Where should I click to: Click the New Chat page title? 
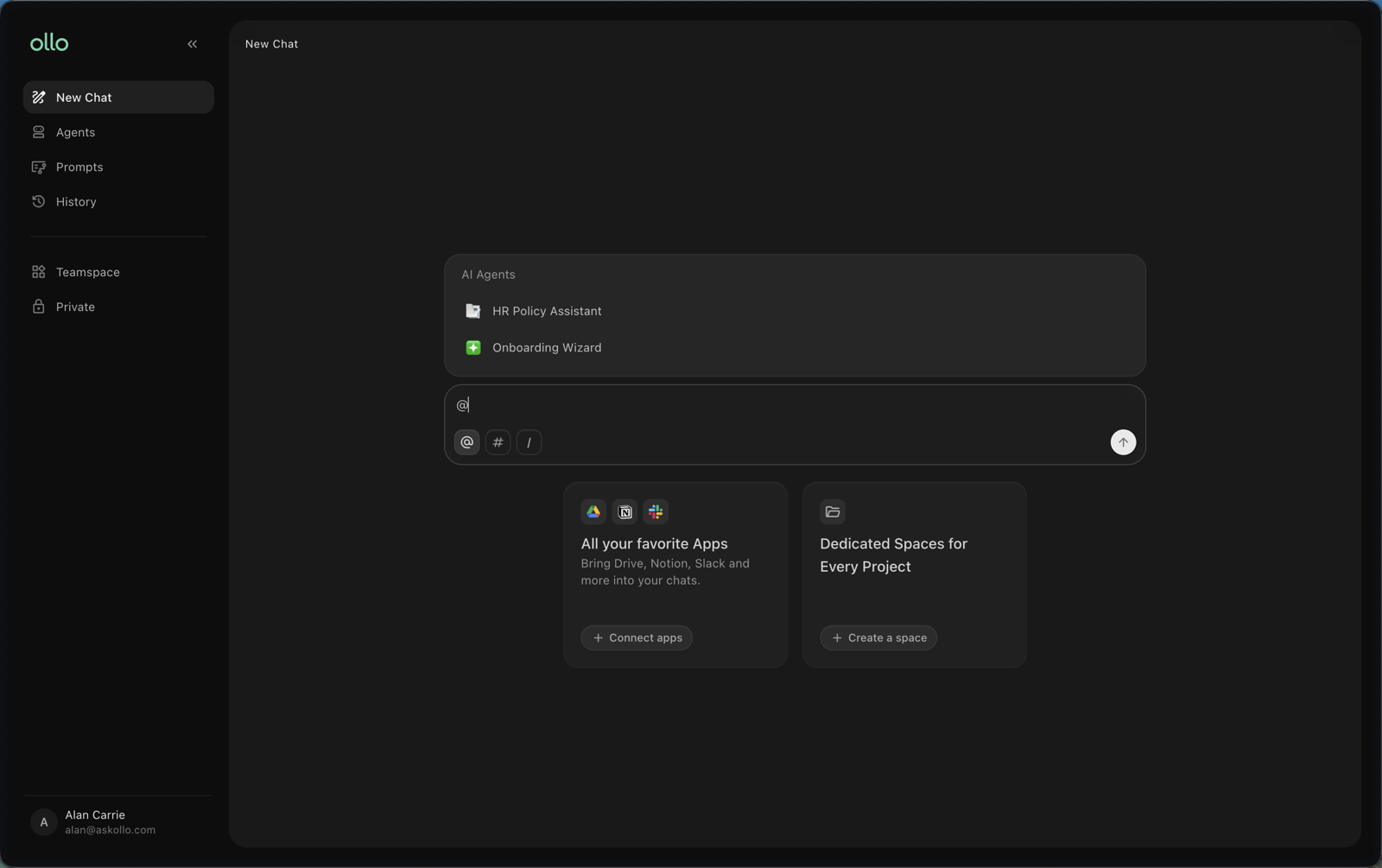coord(271,44)
